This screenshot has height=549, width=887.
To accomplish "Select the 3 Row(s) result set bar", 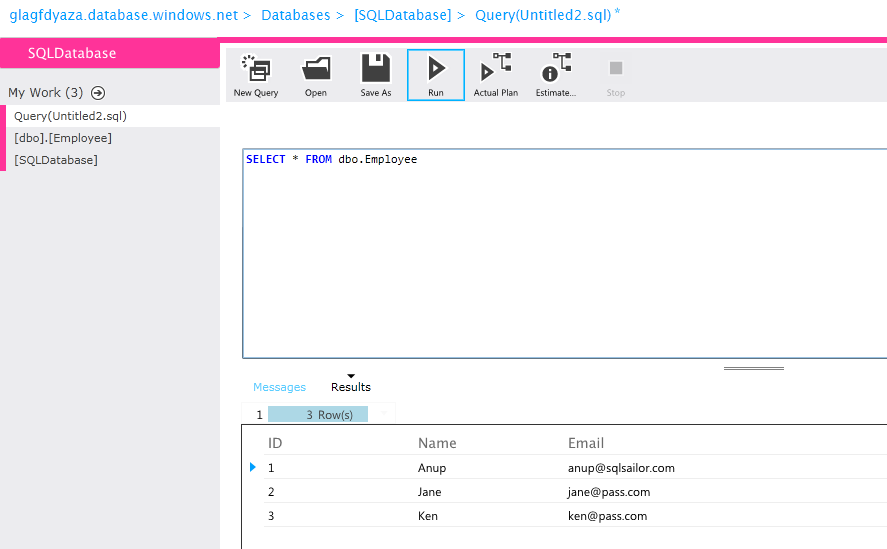I will (x=318, y=414).
